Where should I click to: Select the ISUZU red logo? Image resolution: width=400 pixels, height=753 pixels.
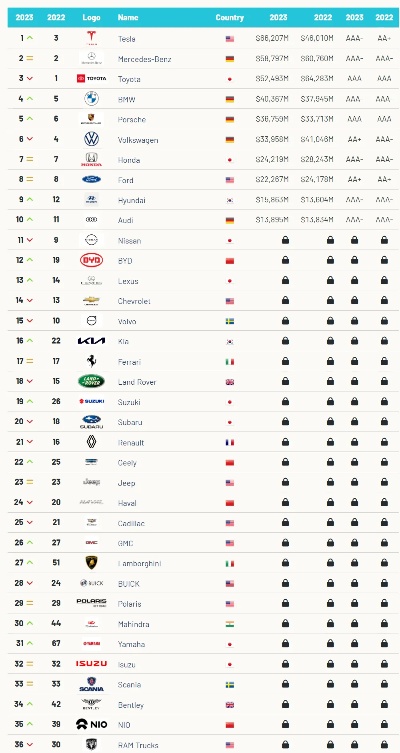[x=91, y=664]
